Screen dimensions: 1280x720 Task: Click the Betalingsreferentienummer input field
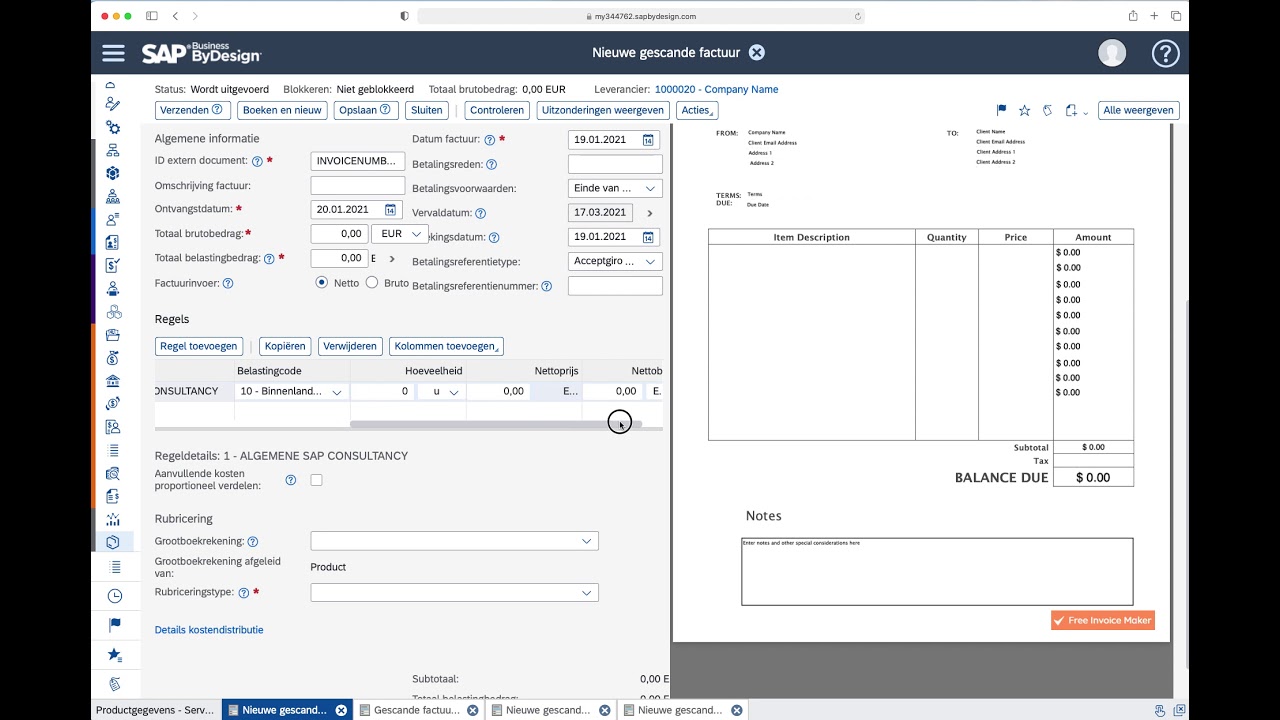pyautogui.click(x=615, y=286)
